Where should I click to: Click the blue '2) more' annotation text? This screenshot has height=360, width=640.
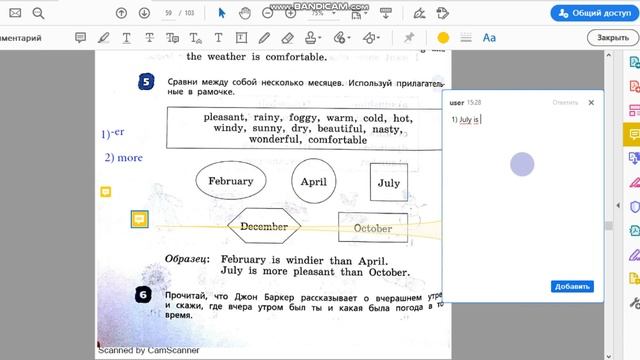[x=124, y=158]
